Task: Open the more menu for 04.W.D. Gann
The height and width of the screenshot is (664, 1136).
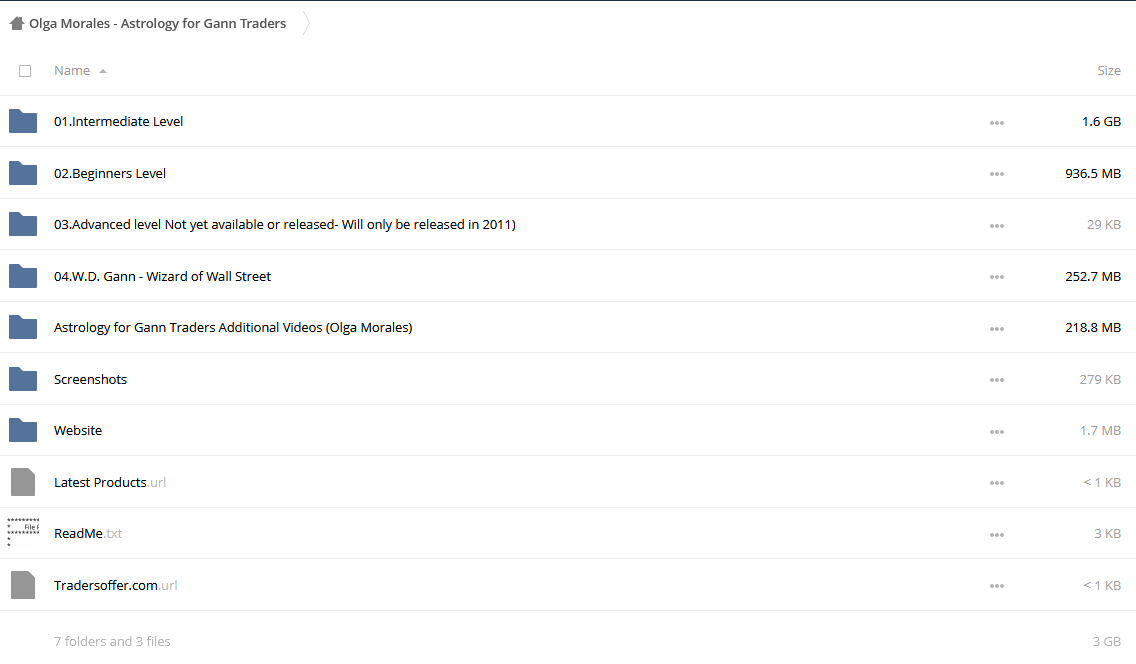Action: (x=997, y=277)
